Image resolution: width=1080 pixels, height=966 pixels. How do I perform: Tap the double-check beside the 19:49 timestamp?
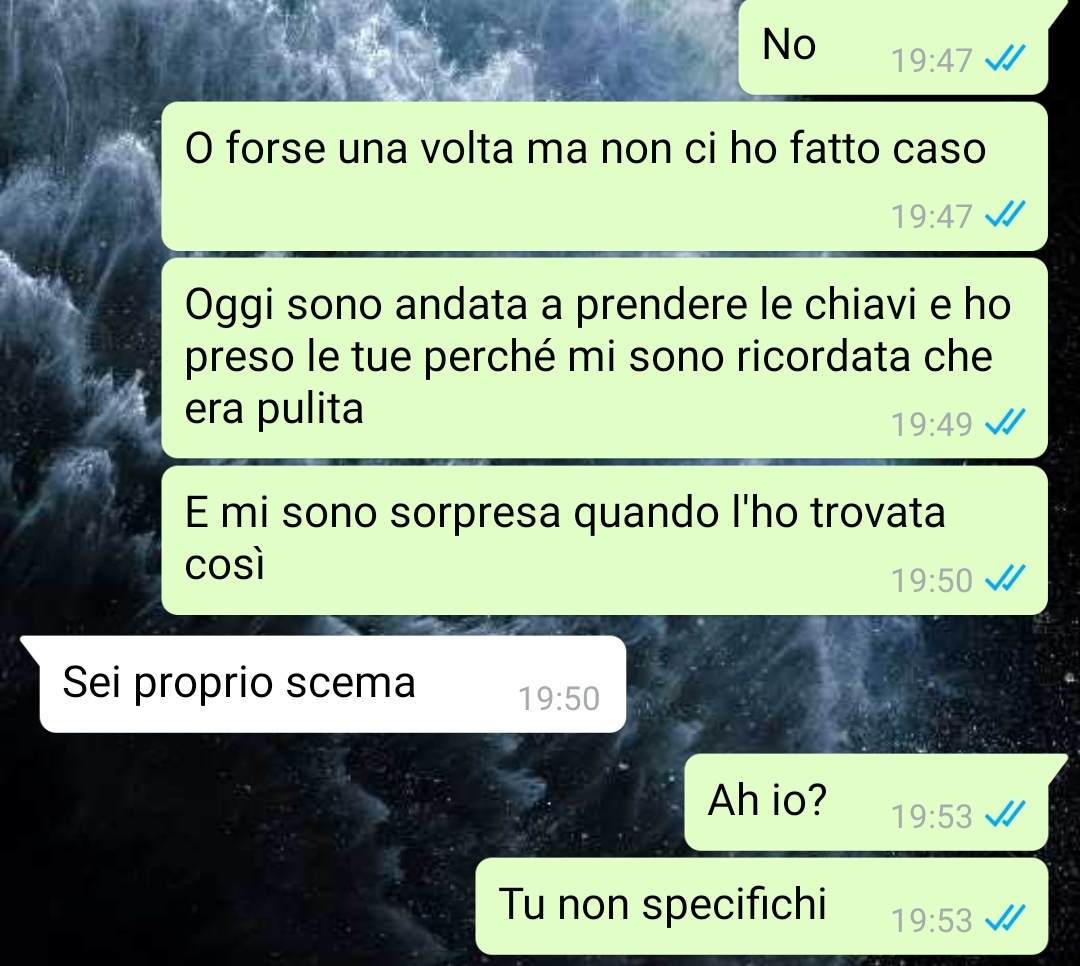1005,423
